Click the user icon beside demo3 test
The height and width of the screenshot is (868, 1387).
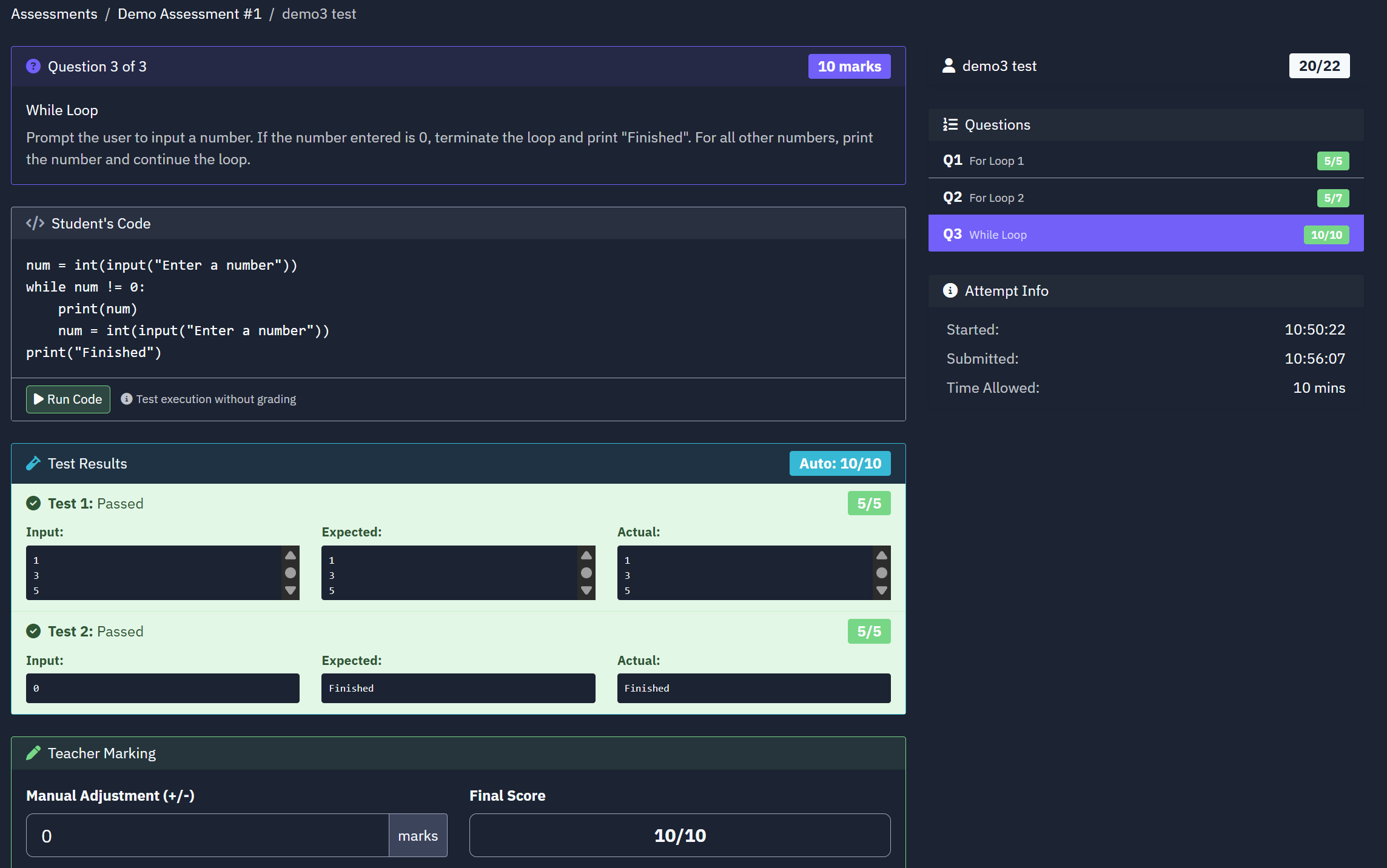(949, 65)
